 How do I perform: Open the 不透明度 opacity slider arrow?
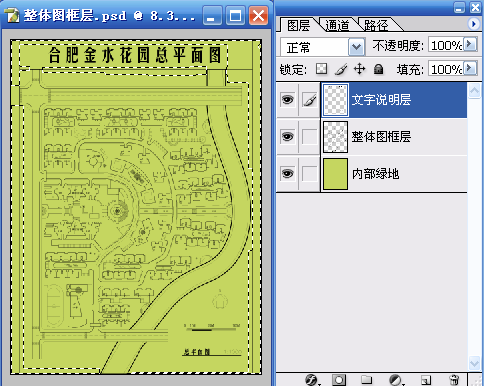[470, 44]
